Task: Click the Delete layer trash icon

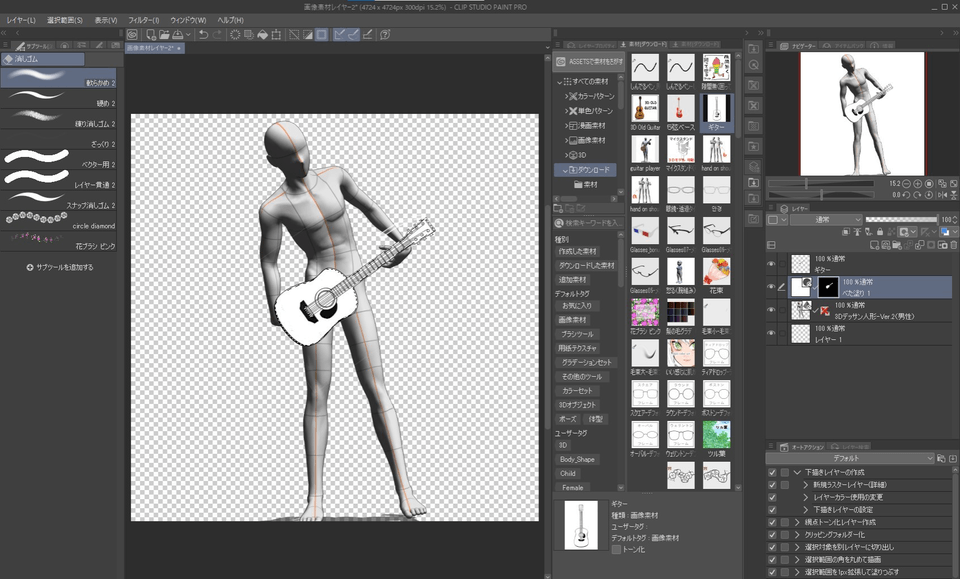Action: coord(954,245)
